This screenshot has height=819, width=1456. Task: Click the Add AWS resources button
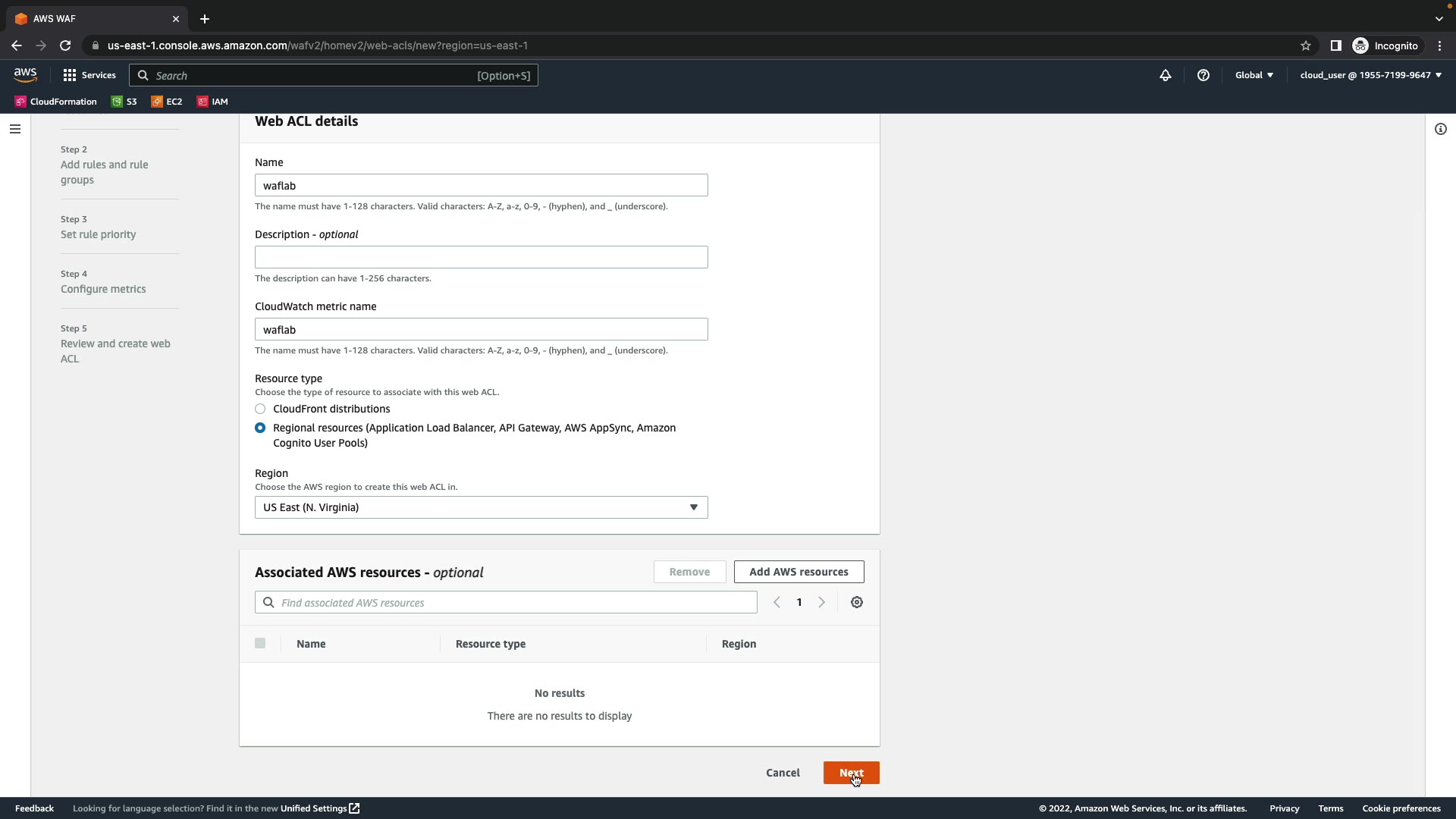(799, 572)
